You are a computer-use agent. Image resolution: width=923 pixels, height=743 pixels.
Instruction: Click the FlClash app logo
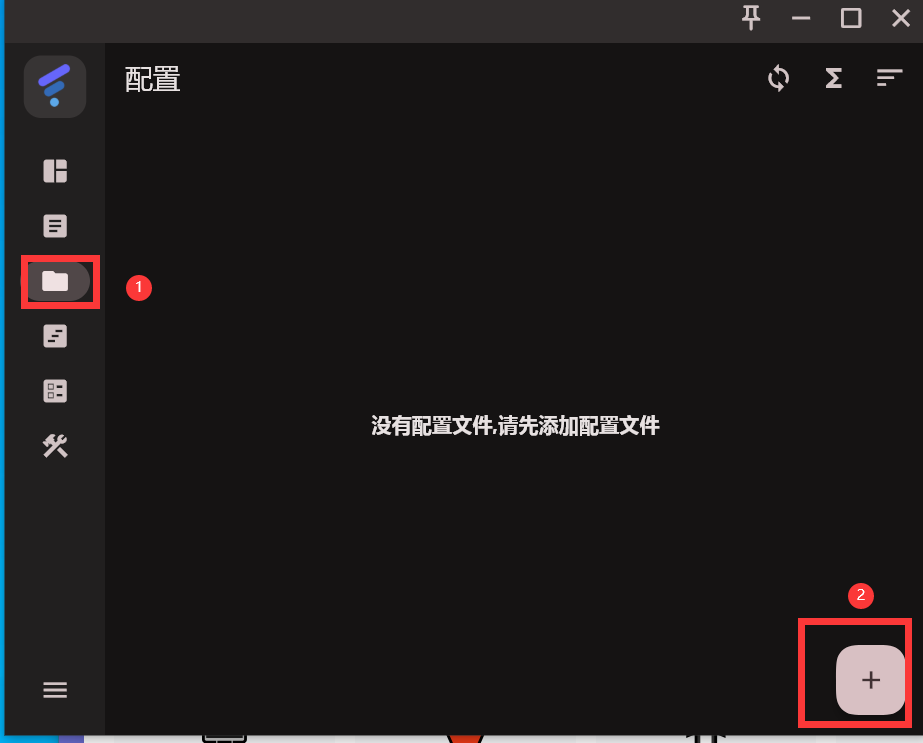click(x=55, y=86)
